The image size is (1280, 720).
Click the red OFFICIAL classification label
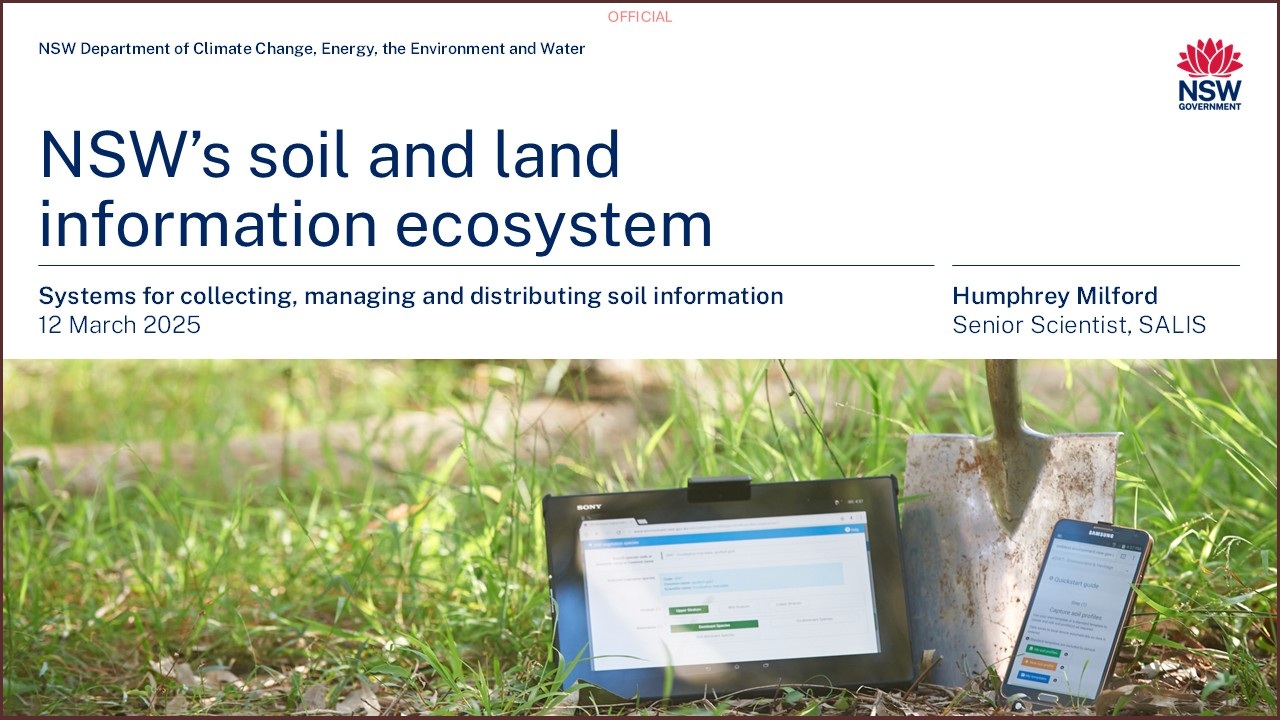click(640, 17)
